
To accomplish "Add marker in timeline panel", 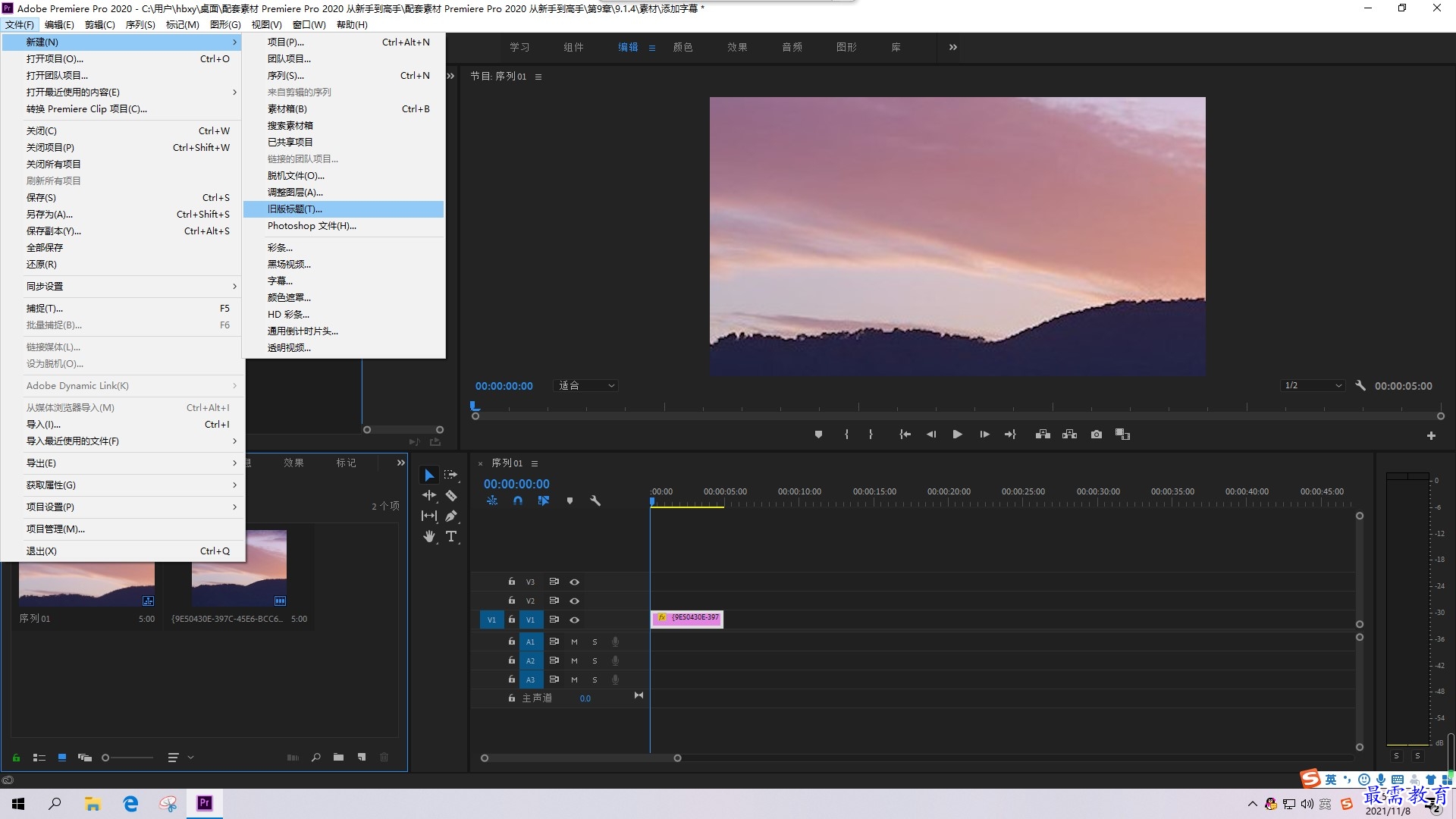I will point(570,500).
